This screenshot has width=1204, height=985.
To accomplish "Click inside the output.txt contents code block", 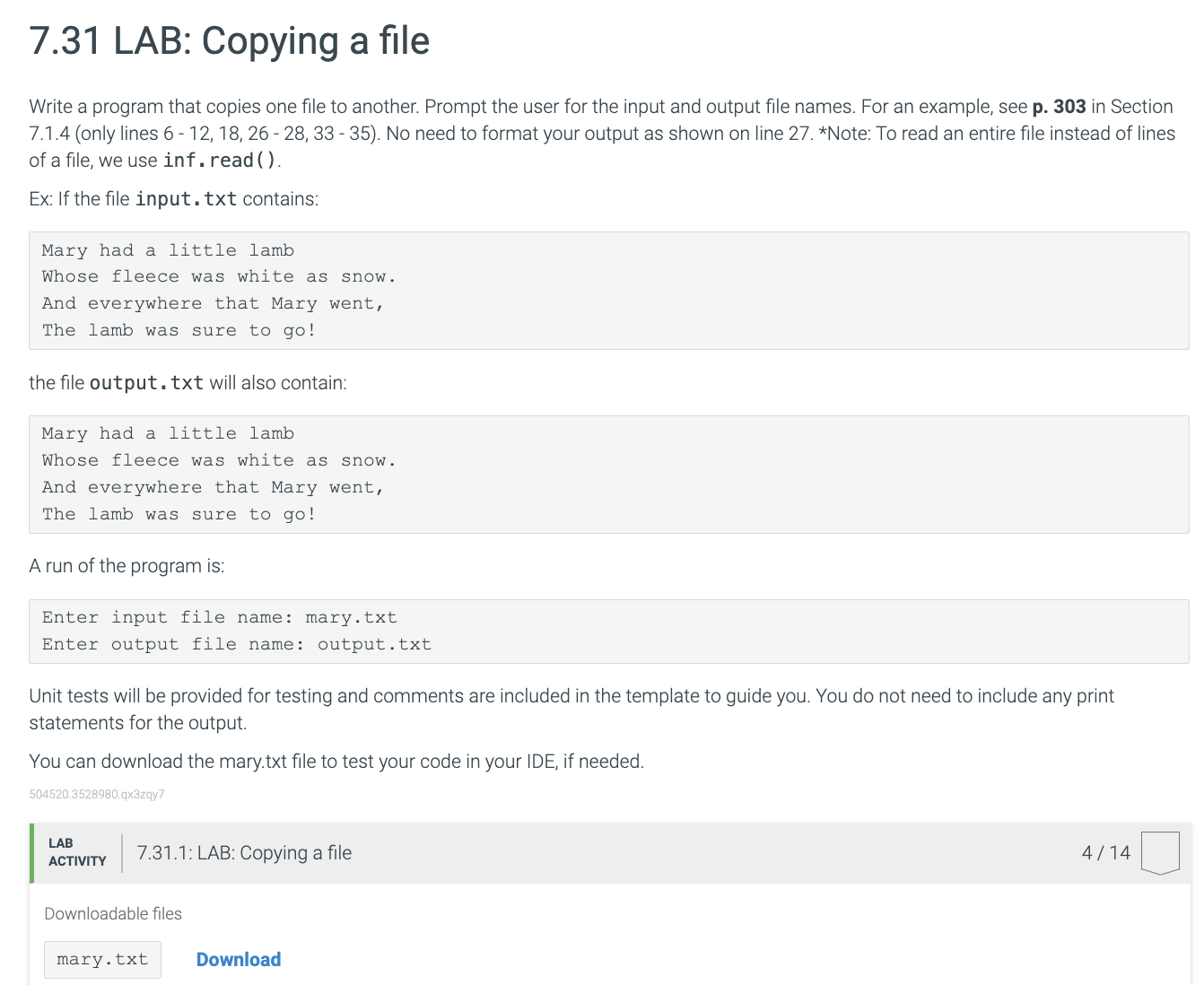I will tap(609, 475).
